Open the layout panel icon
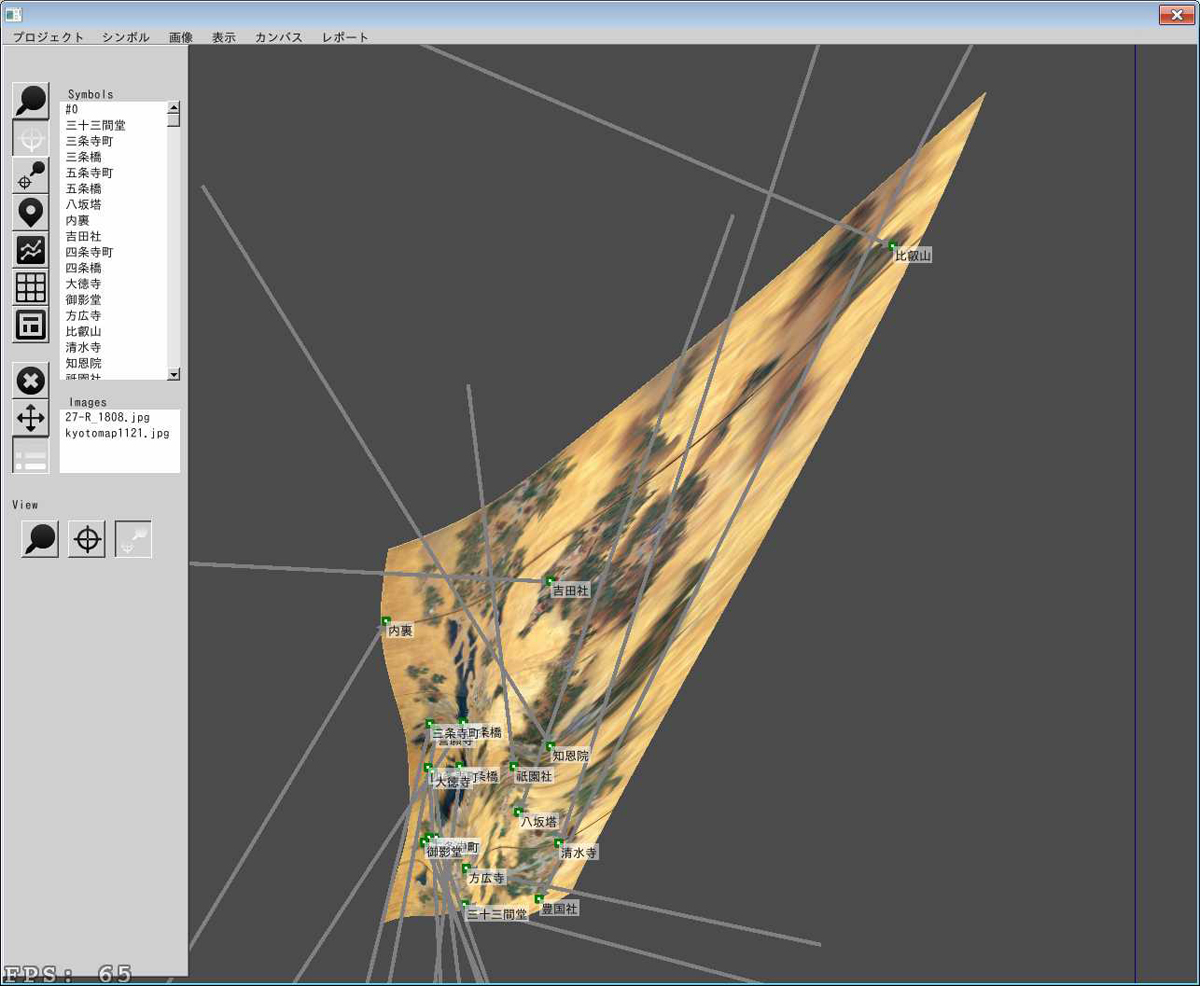Image resolution: width=1200 pixels, height=986 pixels. (x=31, y=325)
